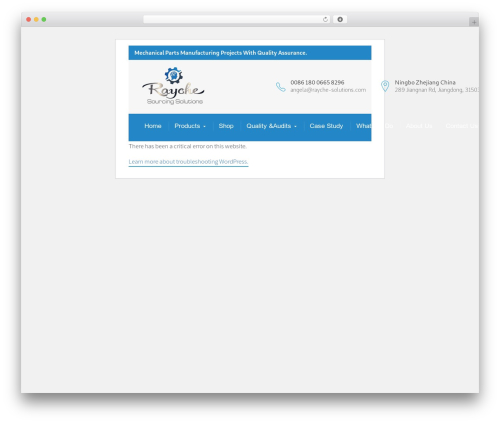
Task: Click the Rayche Sourcing Solutions logo
Action: pos(173,86)
